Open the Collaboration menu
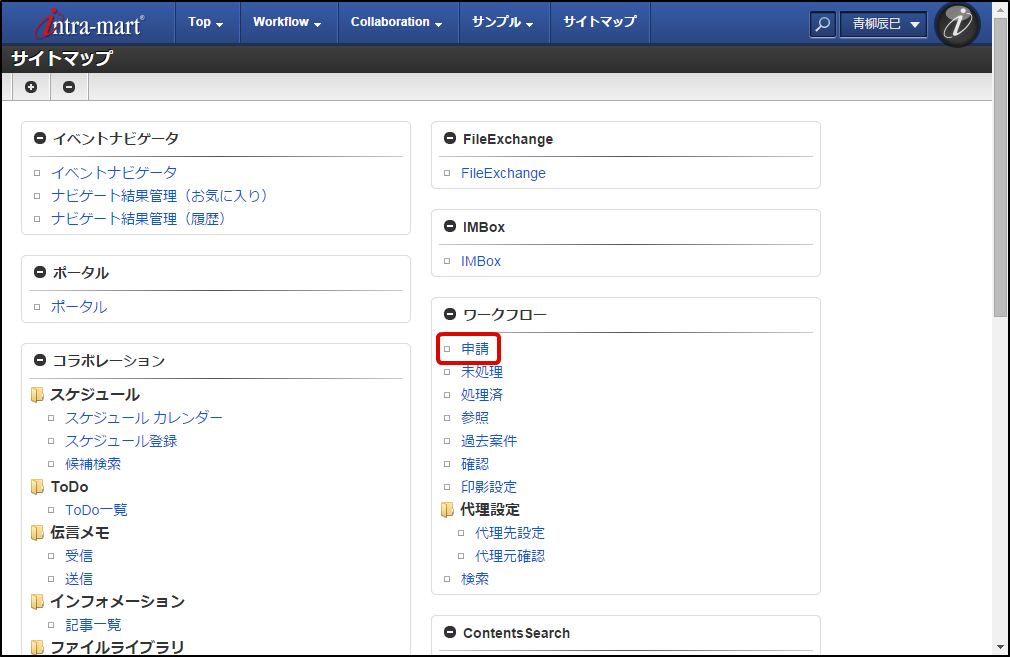Image resolution: width=1010 pixels, height=657 pixels. [x=396, y=22]
